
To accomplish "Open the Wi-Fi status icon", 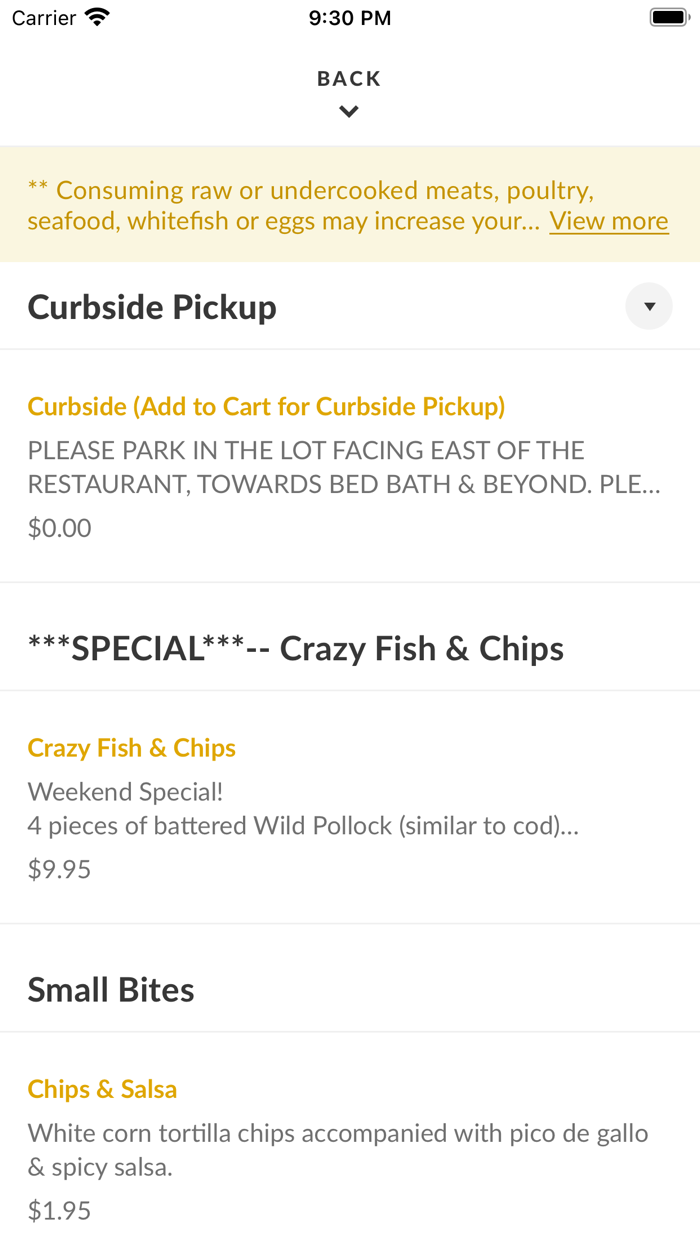I will pyautogui.click(x=93, y=16).
